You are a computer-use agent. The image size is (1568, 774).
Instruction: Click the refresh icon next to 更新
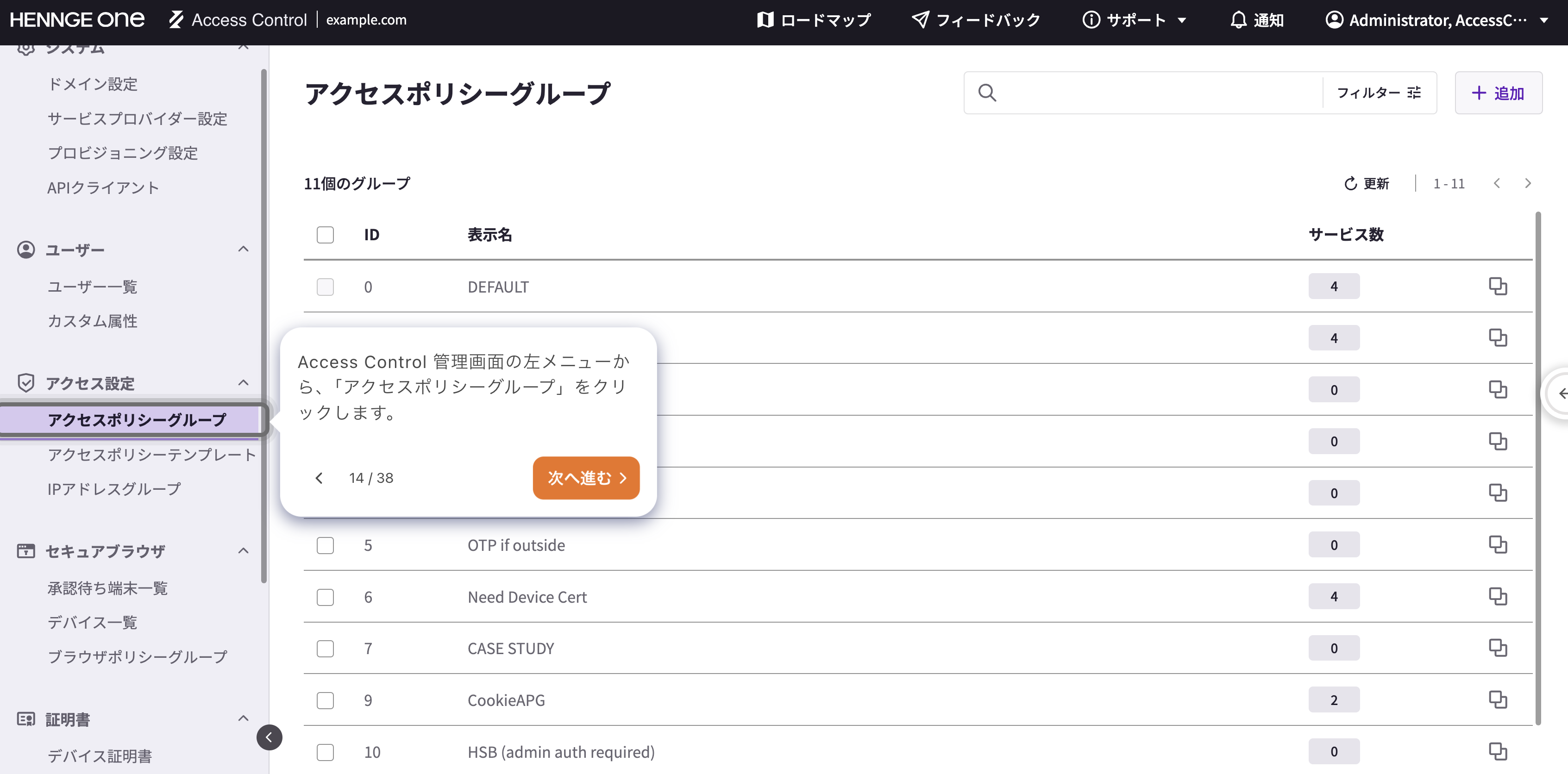coord(1351,183)
